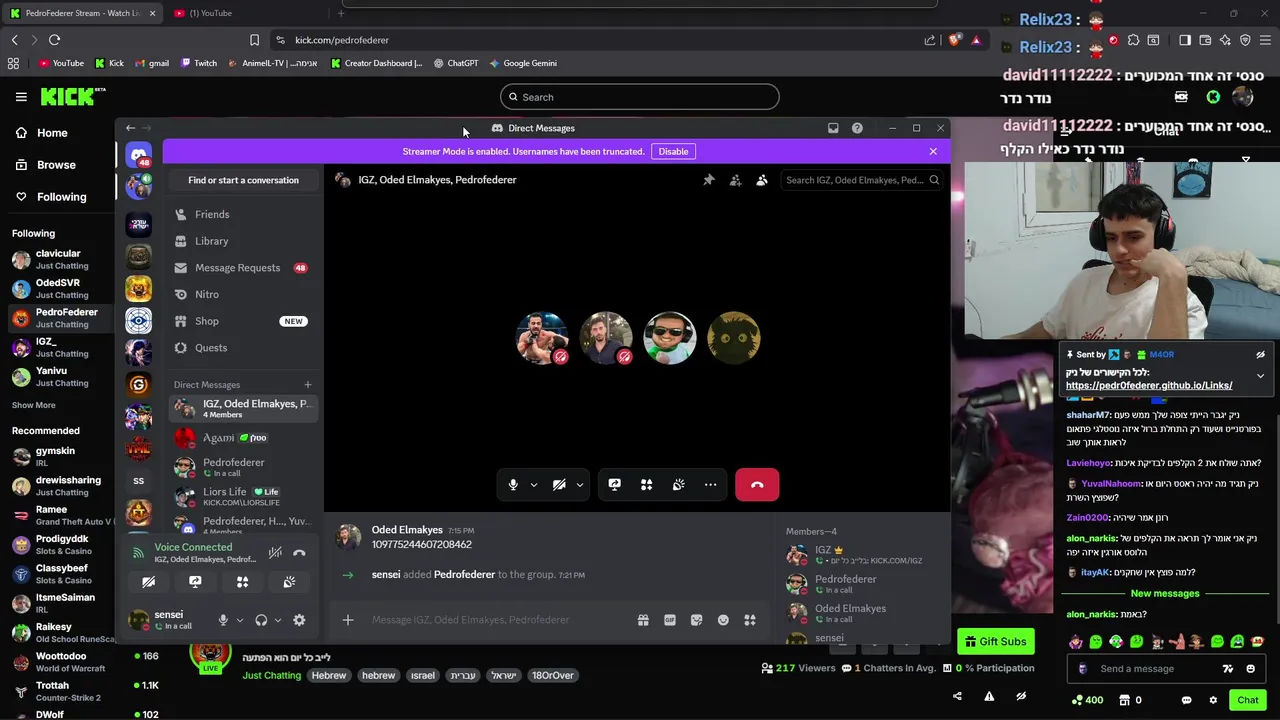Open pinned messages in the Discord header
This screenshot has width=1280, height=720.
click(x=709, y=180)
